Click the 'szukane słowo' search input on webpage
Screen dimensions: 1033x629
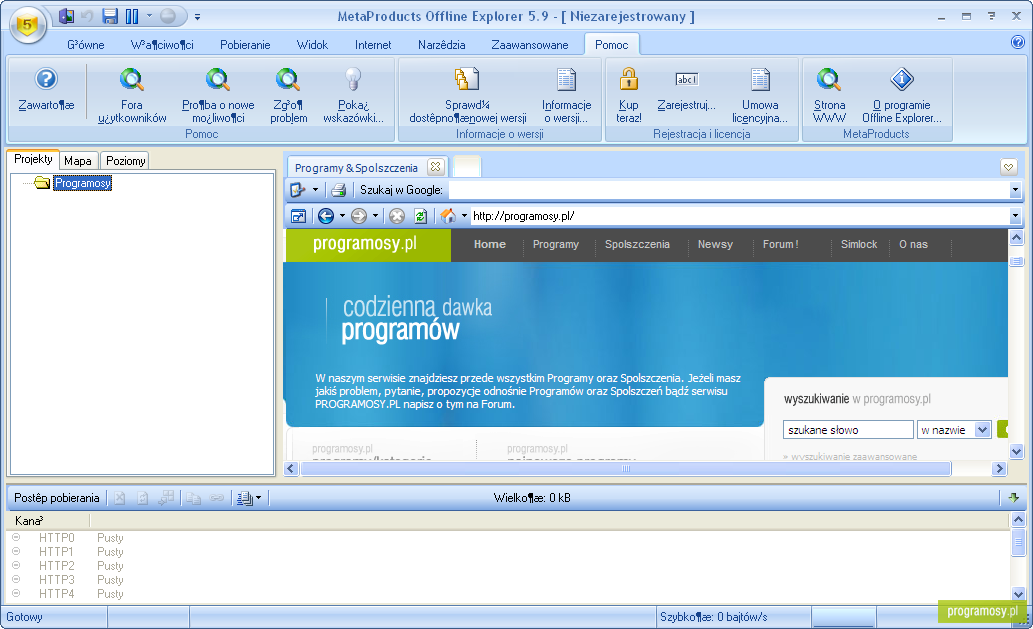pos(848,430)
